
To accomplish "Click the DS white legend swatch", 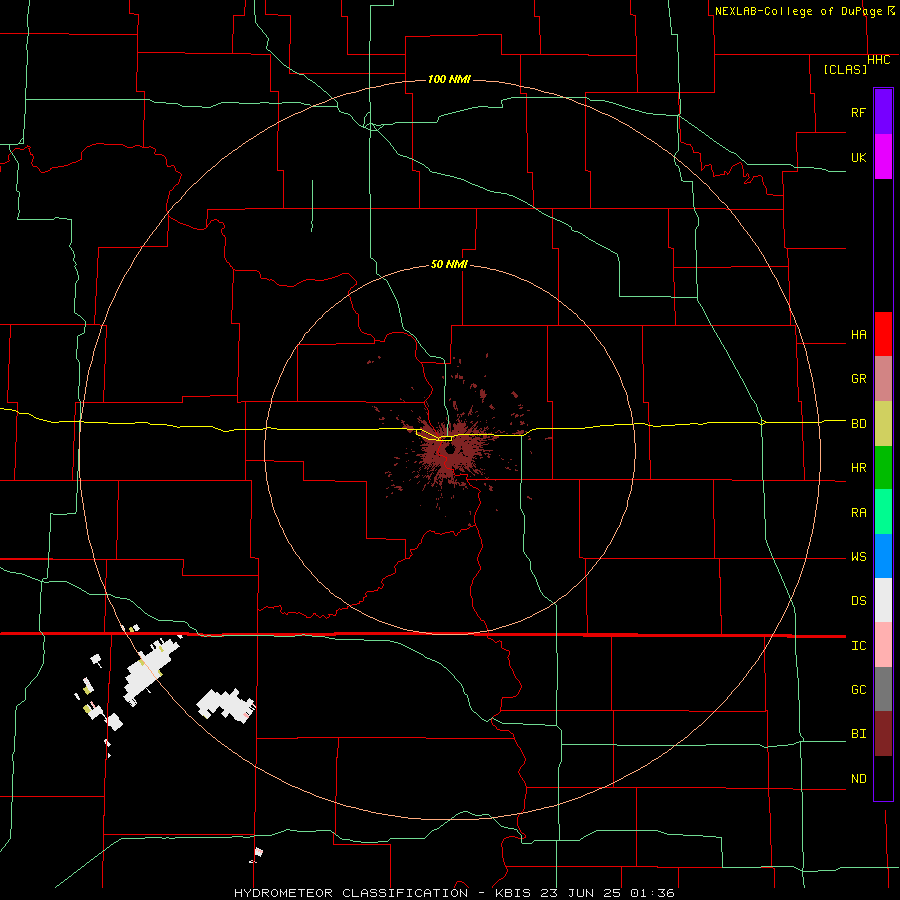I will pos(883,600).
